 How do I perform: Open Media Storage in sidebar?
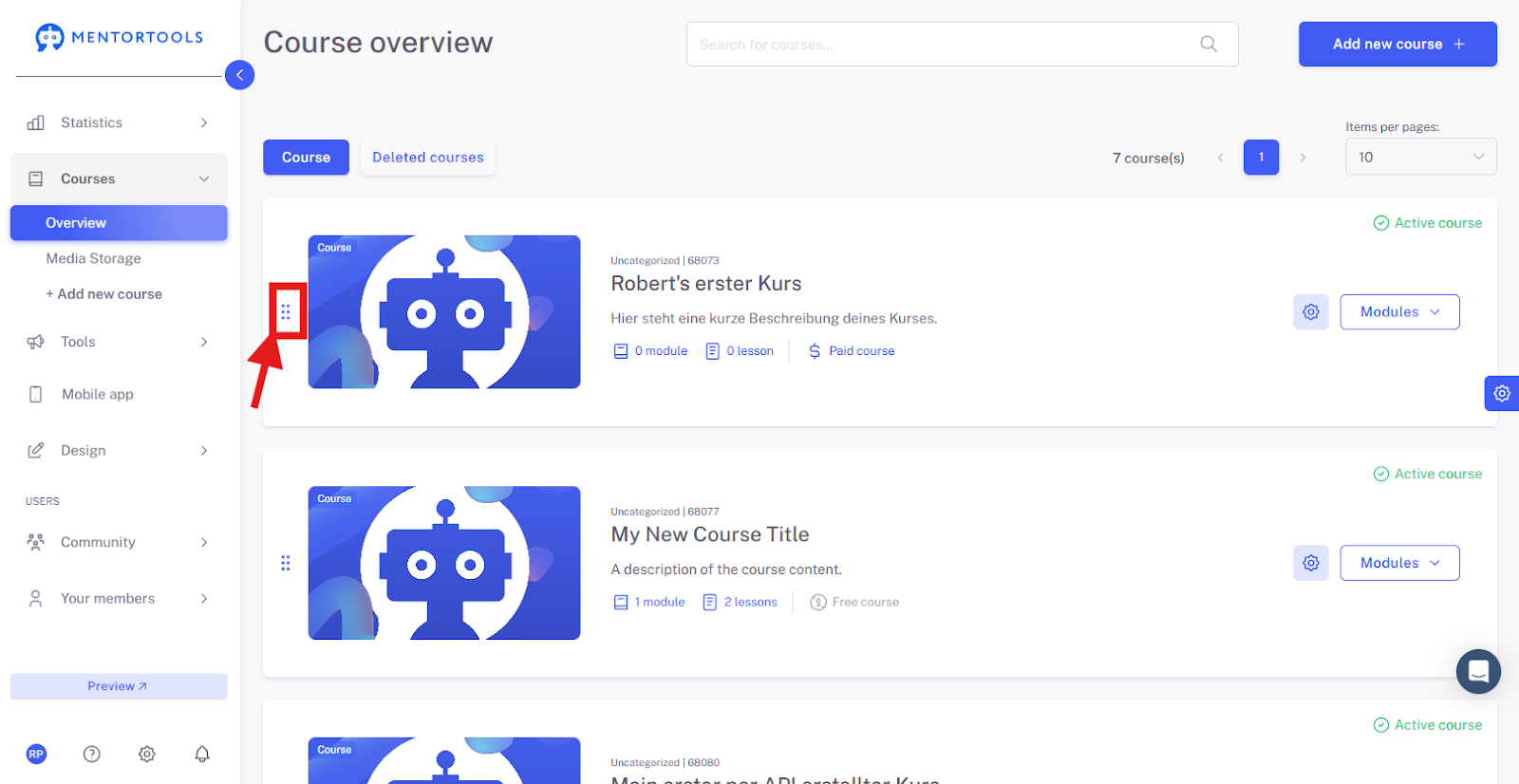[x=93, y=258]
